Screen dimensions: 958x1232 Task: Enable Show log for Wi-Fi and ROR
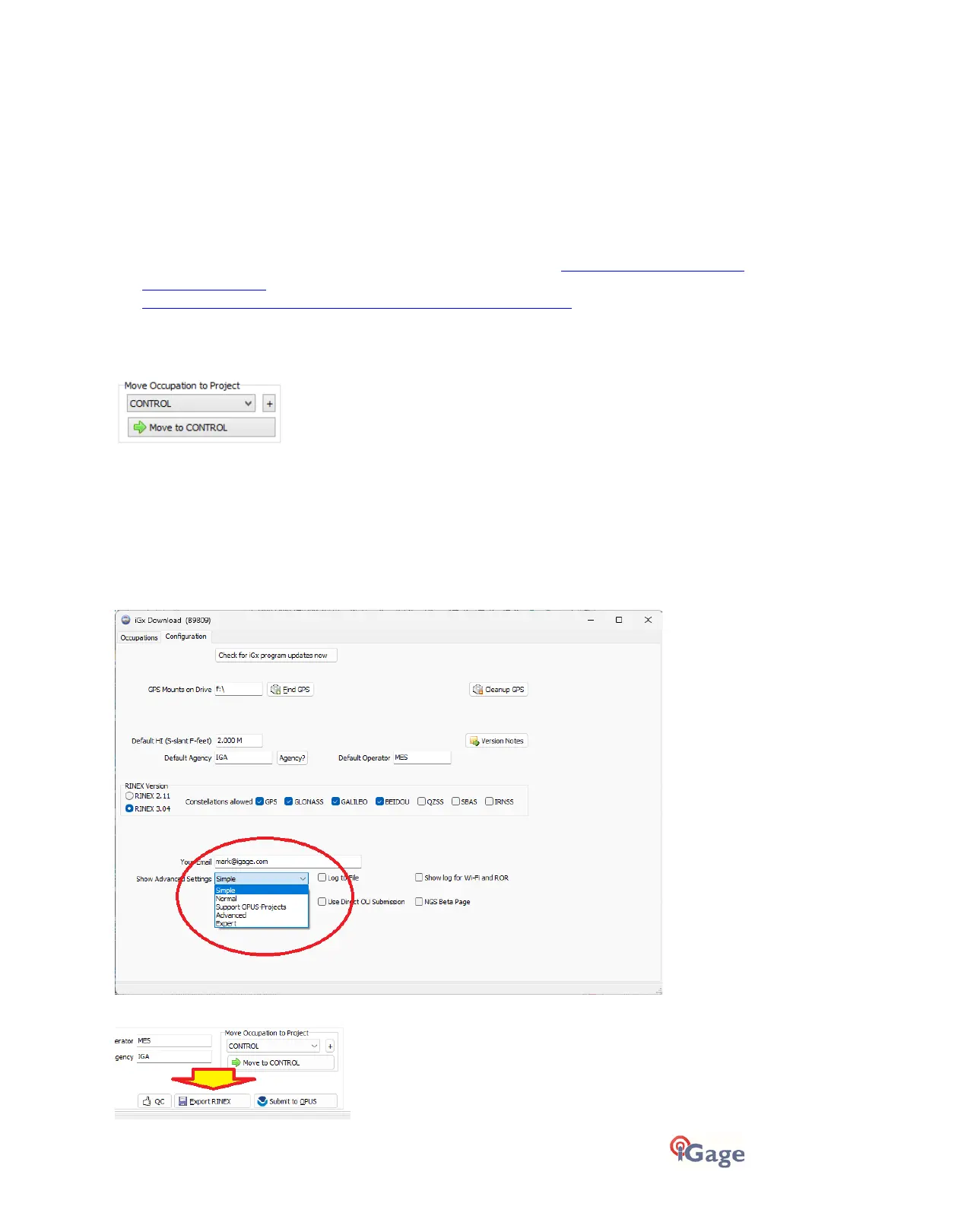pyautogui.click(x=419, y=878)
